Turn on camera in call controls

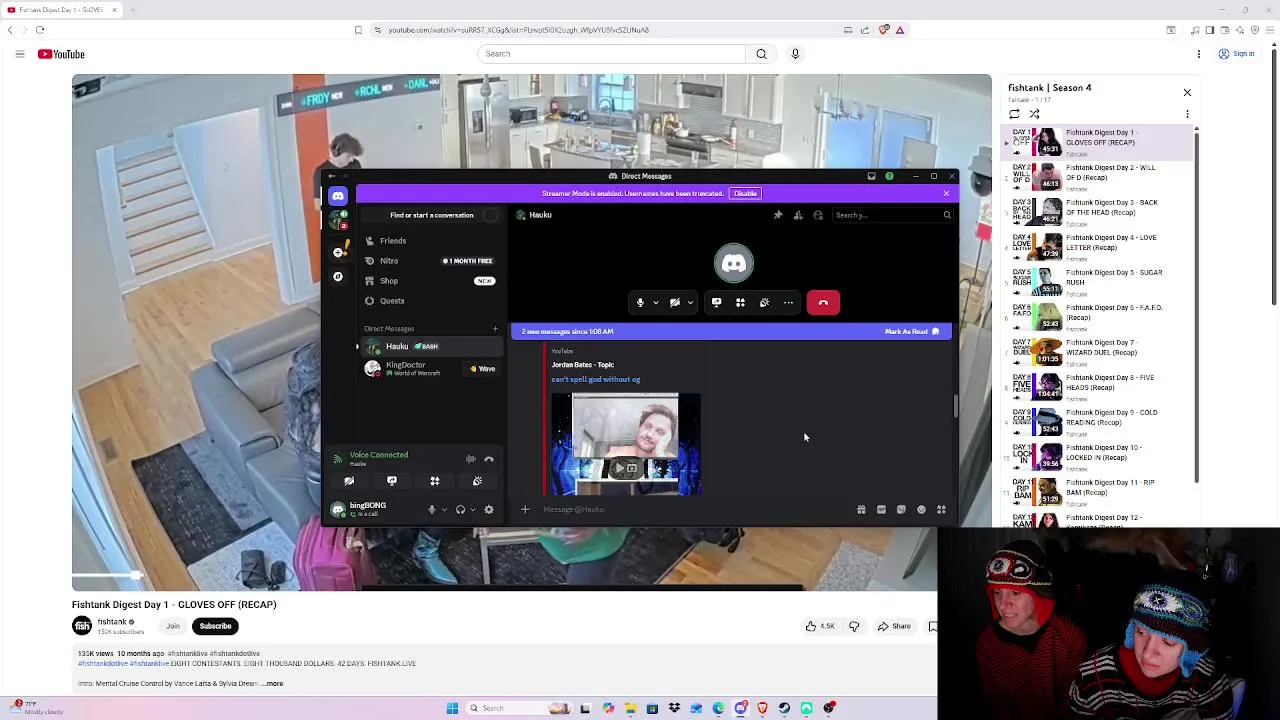click(x=675, y=303)
